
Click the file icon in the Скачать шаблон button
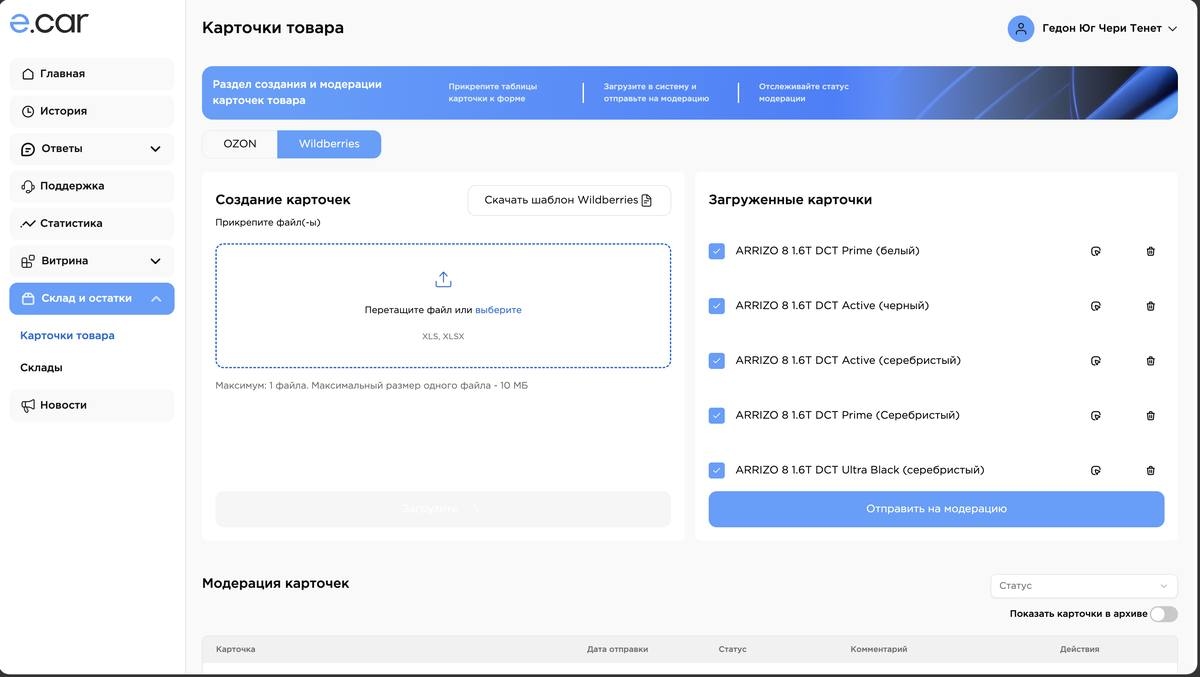646,200
